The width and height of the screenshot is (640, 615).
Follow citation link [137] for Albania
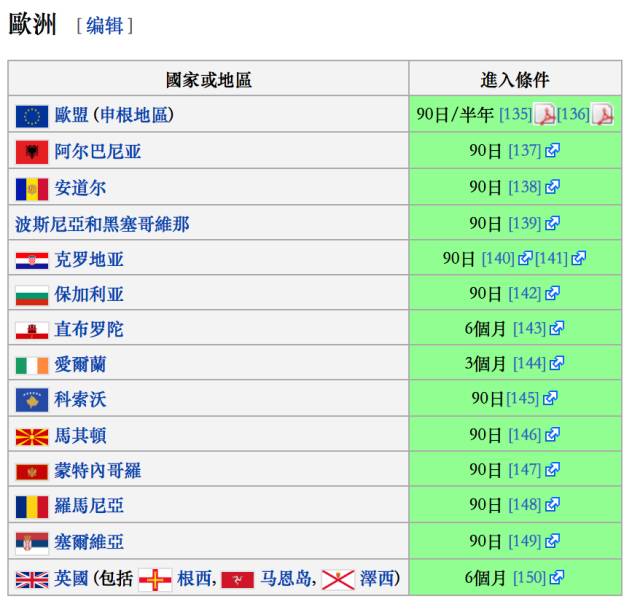point(524,151)
